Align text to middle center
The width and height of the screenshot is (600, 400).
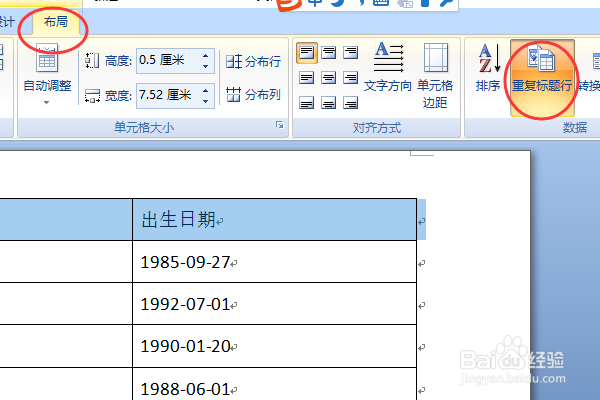[x=329, y=78]
